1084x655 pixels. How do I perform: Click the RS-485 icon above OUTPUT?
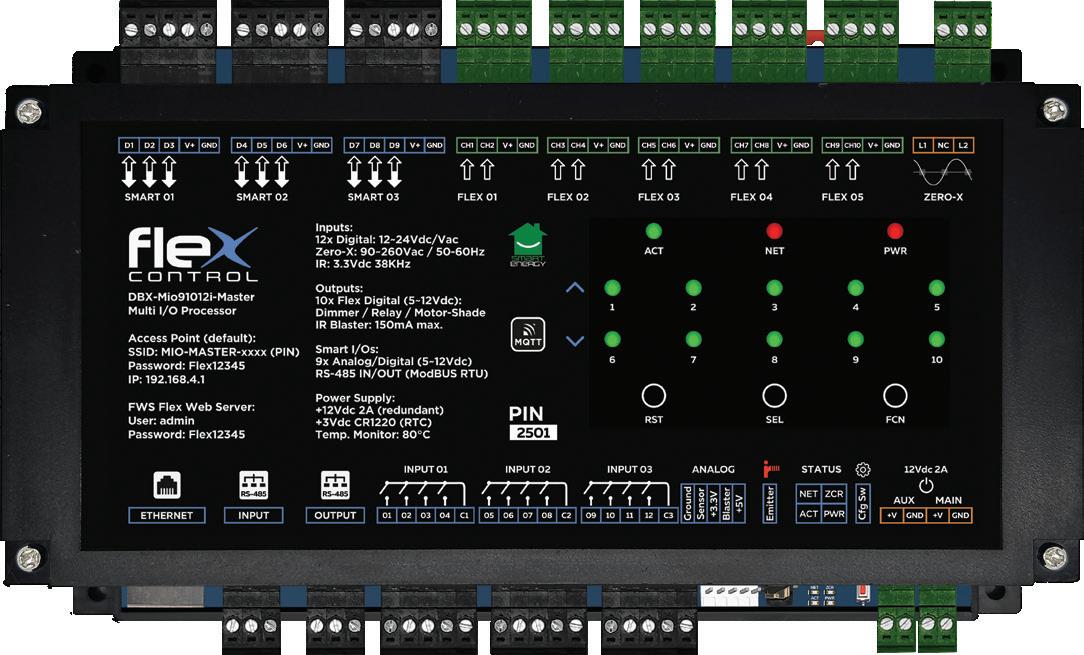pos(335,485)
